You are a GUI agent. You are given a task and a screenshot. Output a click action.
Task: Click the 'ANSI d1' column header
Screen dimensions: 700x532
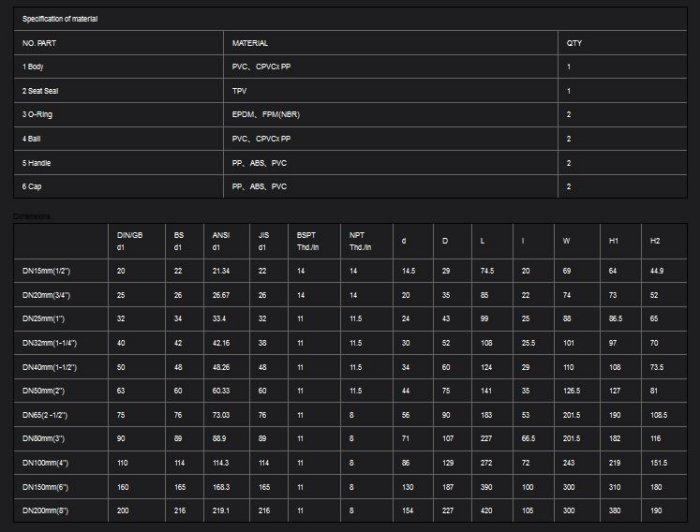222,241
